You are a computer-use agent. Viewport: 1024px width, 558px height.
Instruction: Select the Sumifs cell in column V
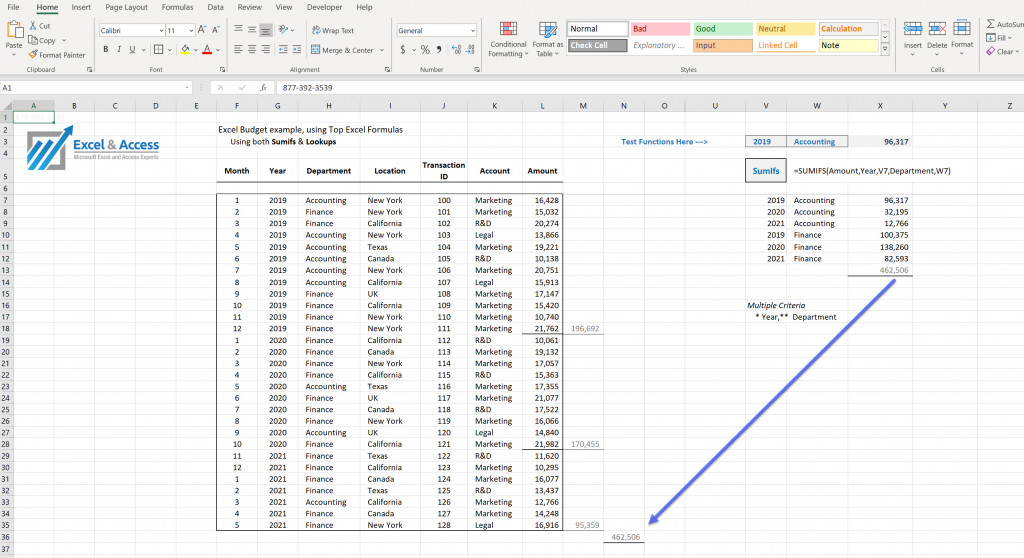tap(765, 171)
